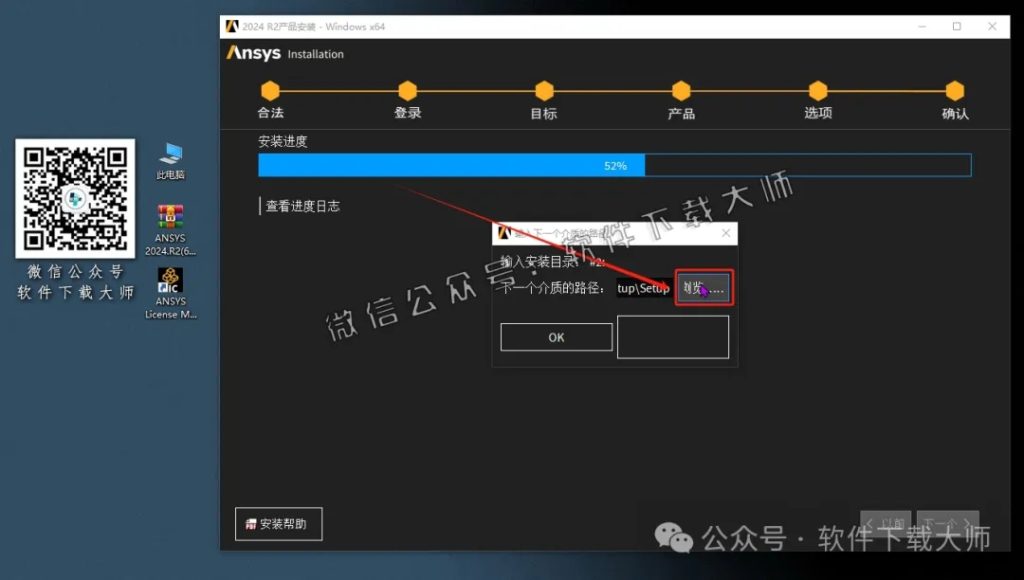
Task: Select the 目标 (Target) step hexagon icon
Action: point(544,88)
